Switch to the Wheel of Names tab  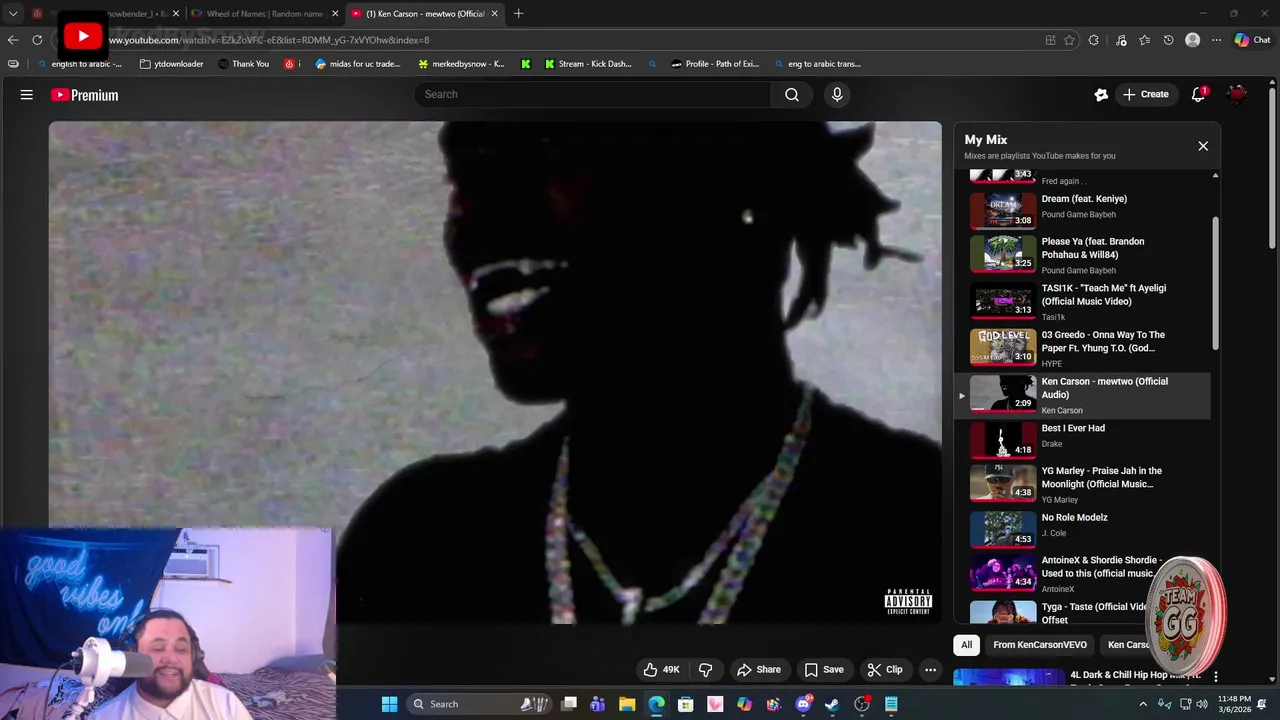point(263,14)
